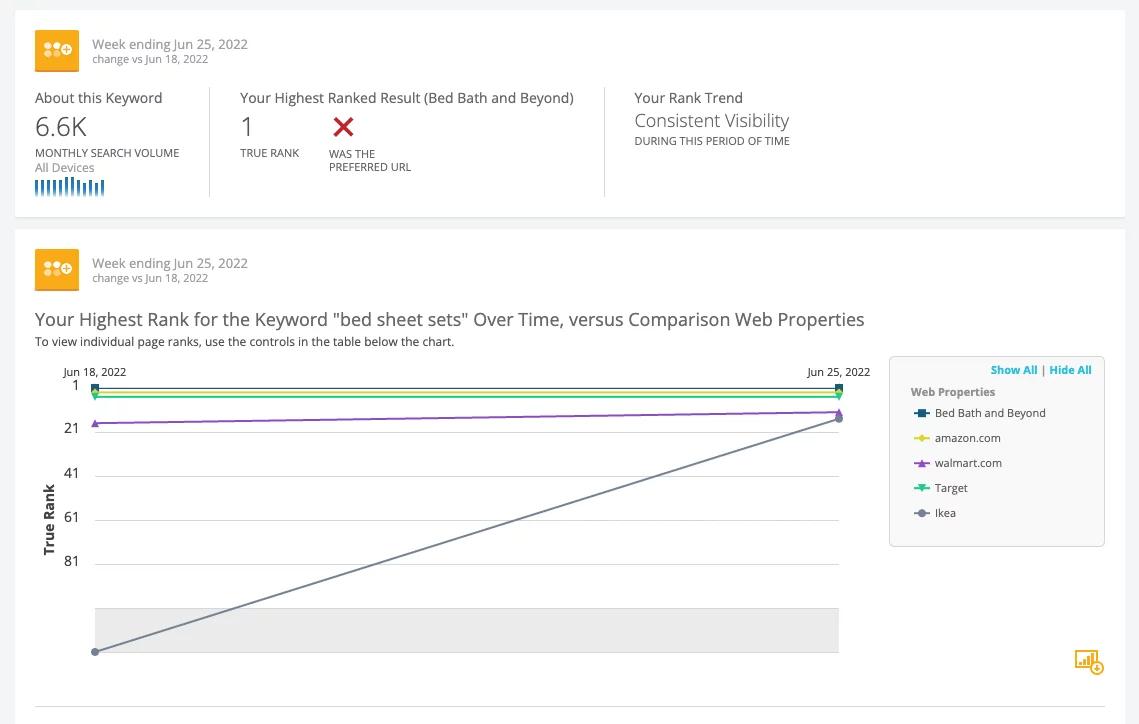The image size is (1139, 724).
Task: Click the chart export icon below the legend
Action: (x=1088, y=661)
